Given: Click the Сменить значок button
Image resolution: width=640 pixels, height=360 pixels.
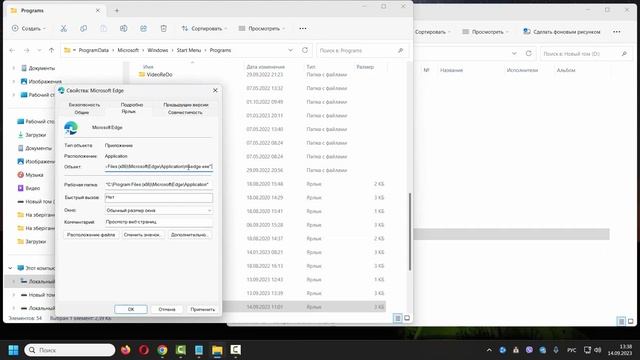Looking at the screenshot, I should pos(143,235).
